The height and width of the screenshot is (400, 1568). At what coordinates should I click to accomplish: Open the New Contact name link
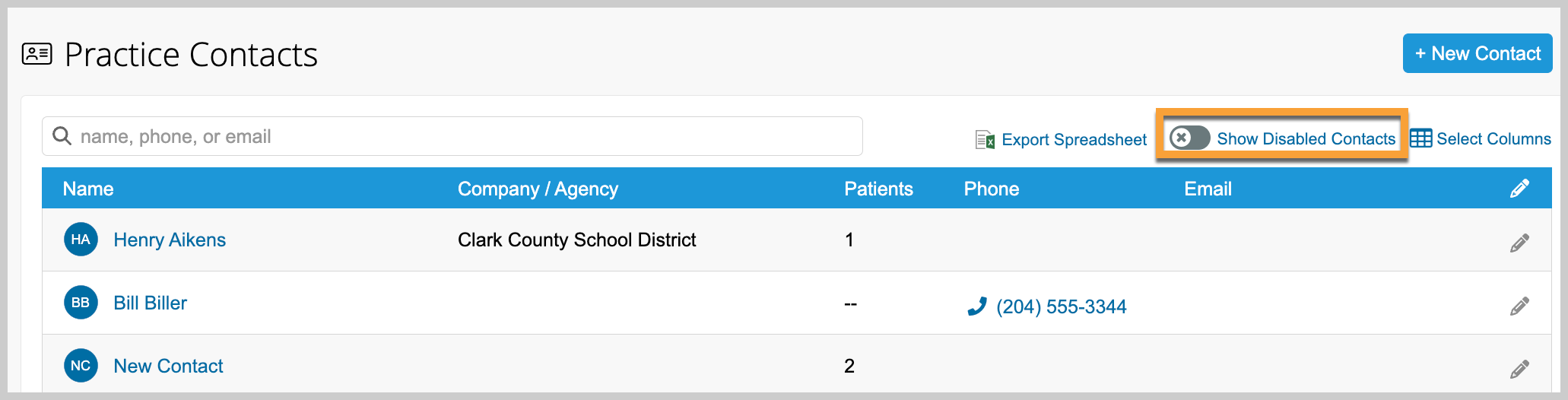[x=168, y=367]
